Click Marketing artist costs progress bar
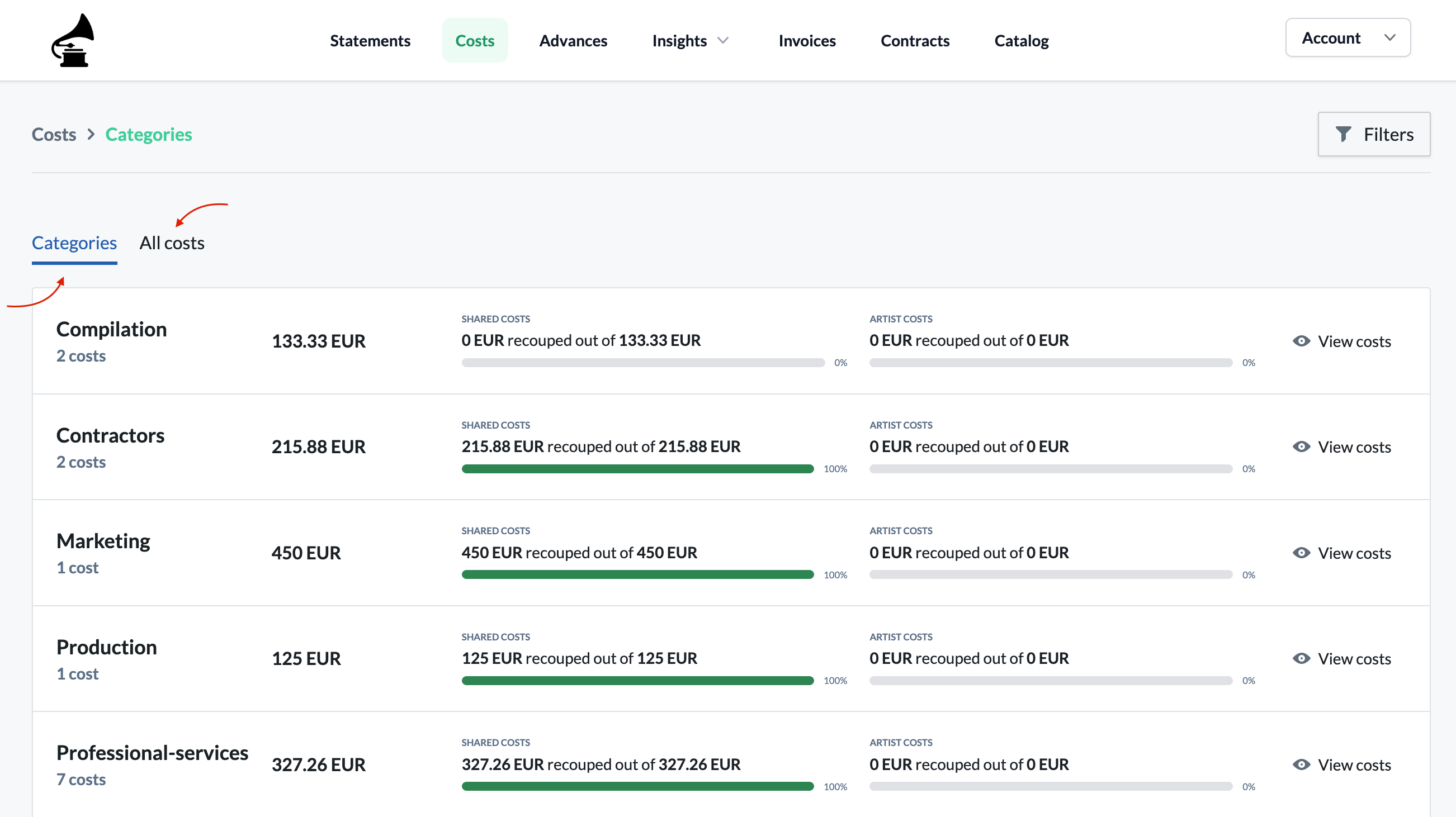Viewport: 1456px width, 817px height. point(1051,574)
